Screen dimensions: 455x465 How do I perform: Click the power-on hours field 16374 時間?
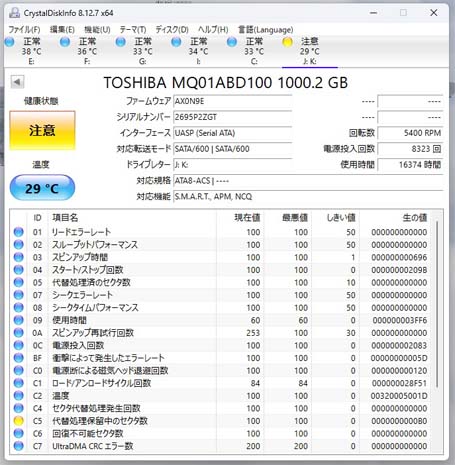click(410, 165)
